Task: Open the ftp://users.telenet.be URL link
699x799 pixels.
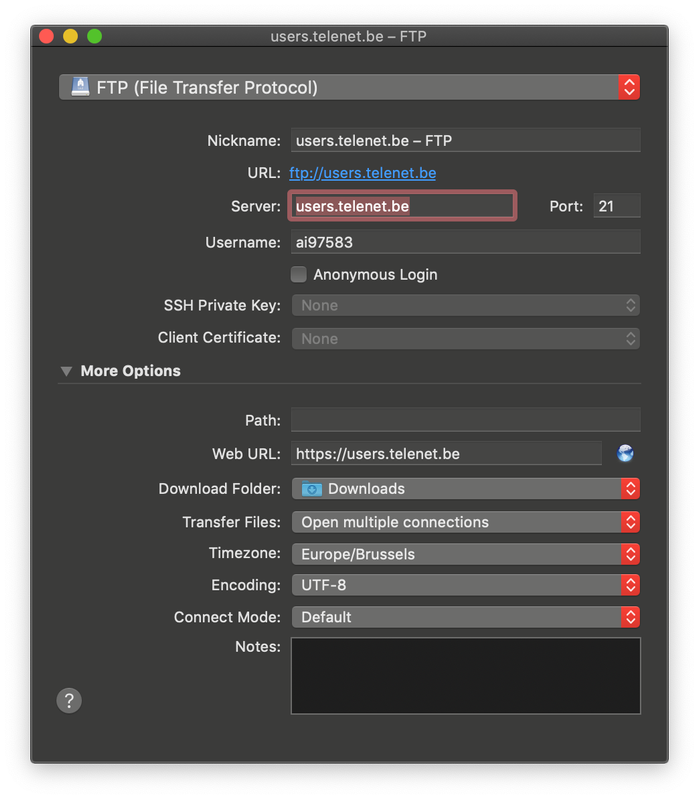Action: (362, 173)
